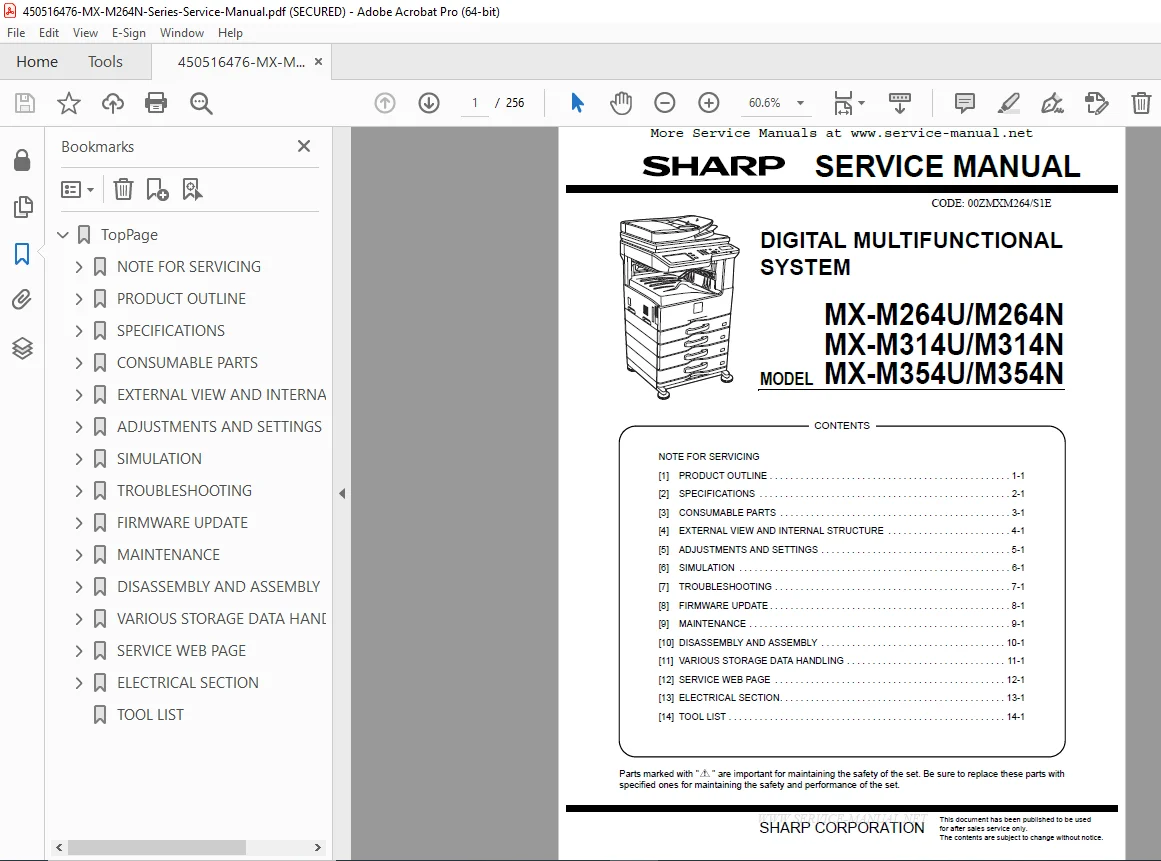Zoom out with minus icon
The height and width of the screenshot is (861, 1161).
[665, 103]
